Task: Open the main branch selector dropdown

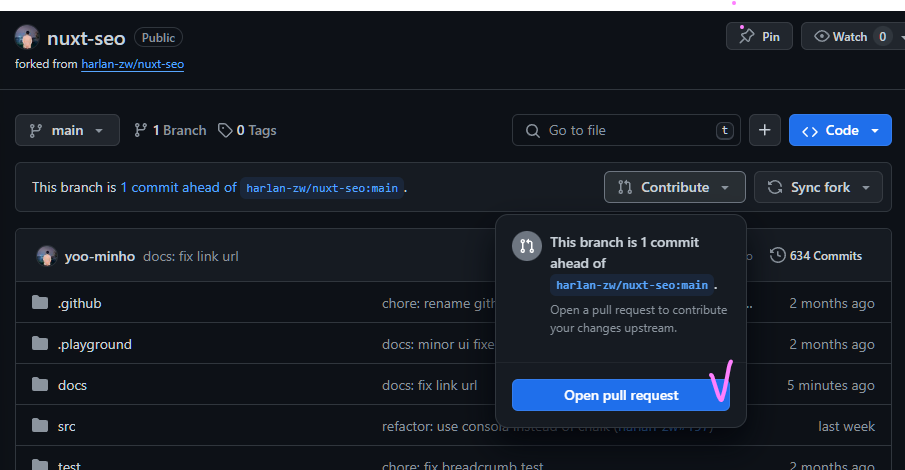Action: coord(67,130)
